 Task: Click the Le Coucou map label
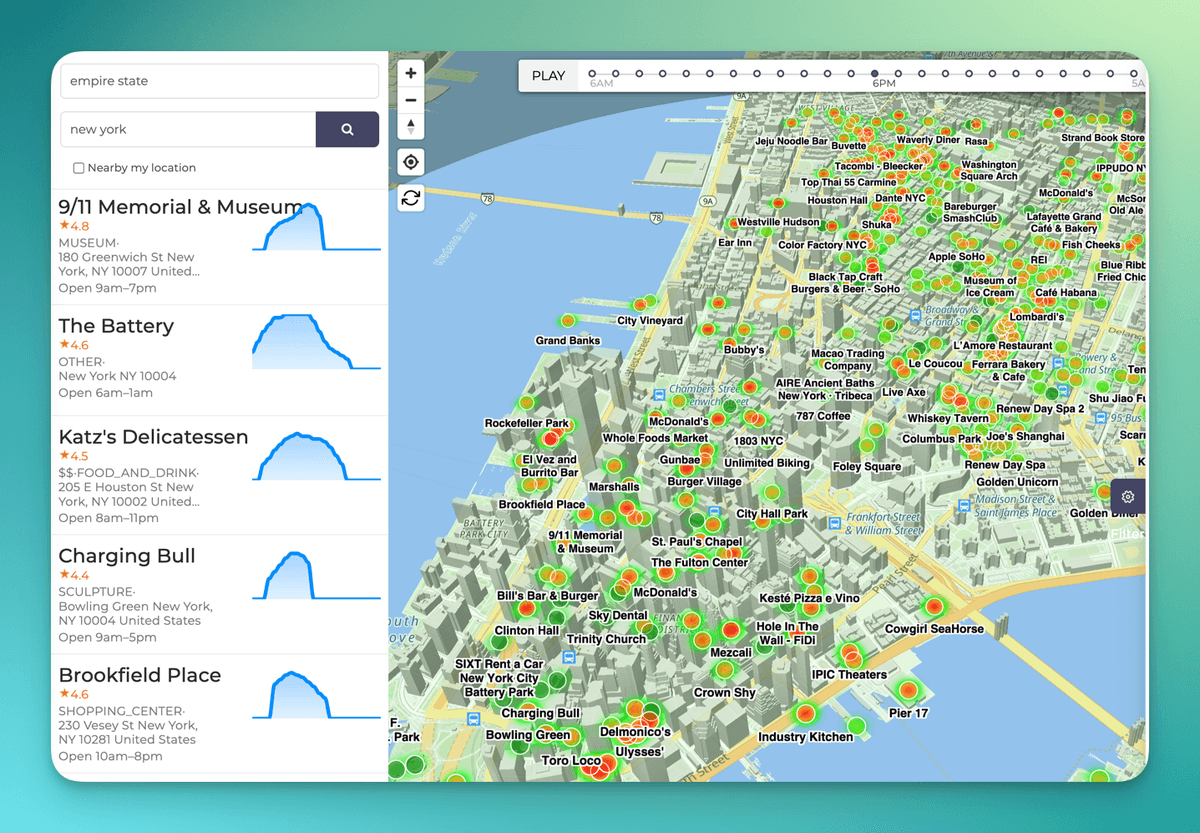pos(935,364)
